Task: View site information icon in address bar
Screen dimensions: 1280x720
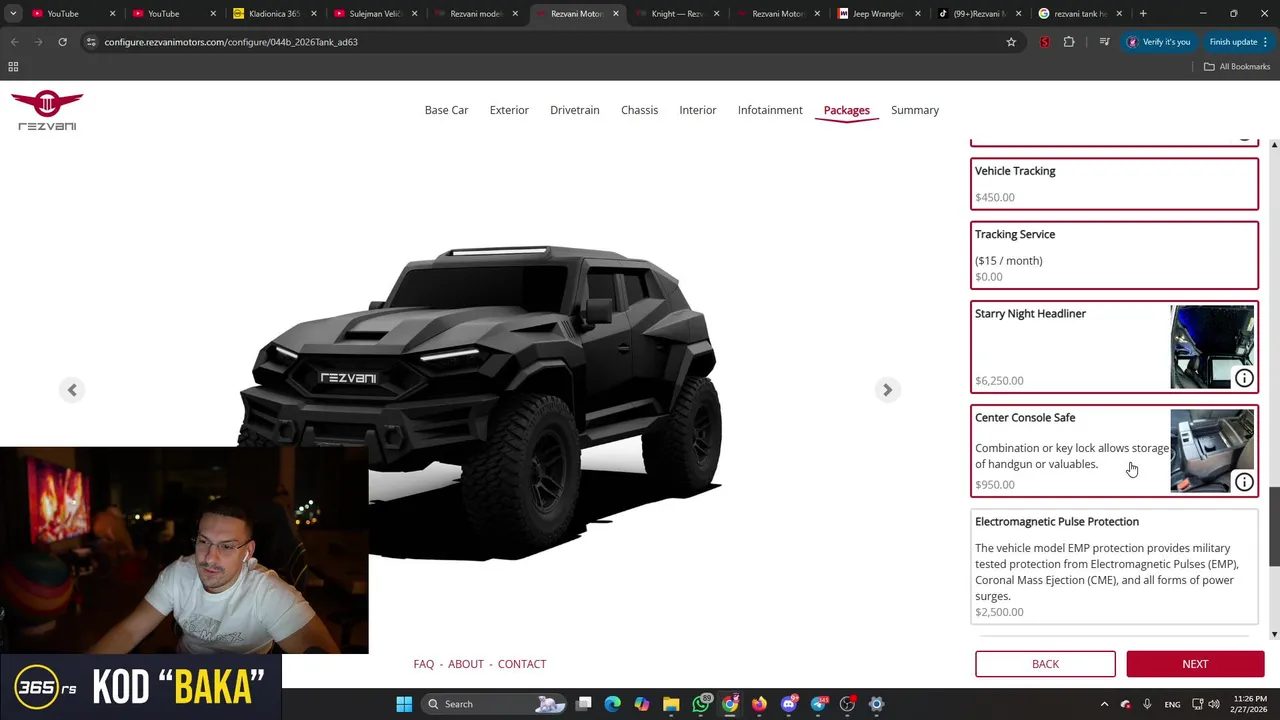Action: 91,42
